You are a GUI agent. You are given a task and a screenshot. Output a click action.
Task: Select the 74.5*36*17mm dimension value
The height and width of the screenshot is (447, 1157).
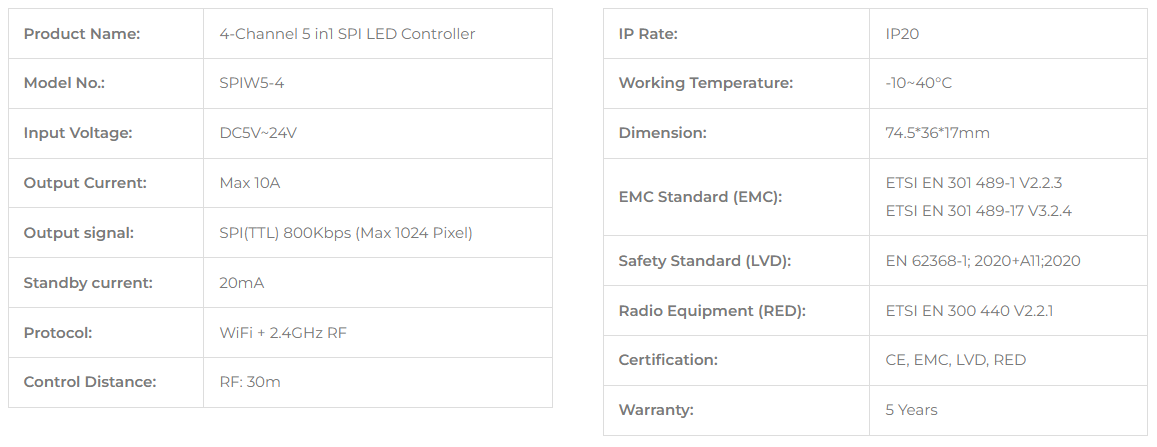click(x=937, y=133)
